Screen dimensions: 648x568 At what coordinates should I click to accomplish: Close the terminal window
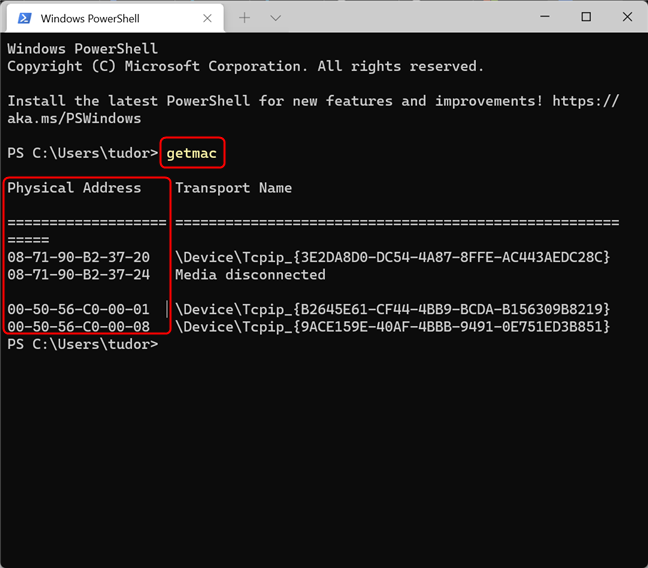(x=628, y=17)
